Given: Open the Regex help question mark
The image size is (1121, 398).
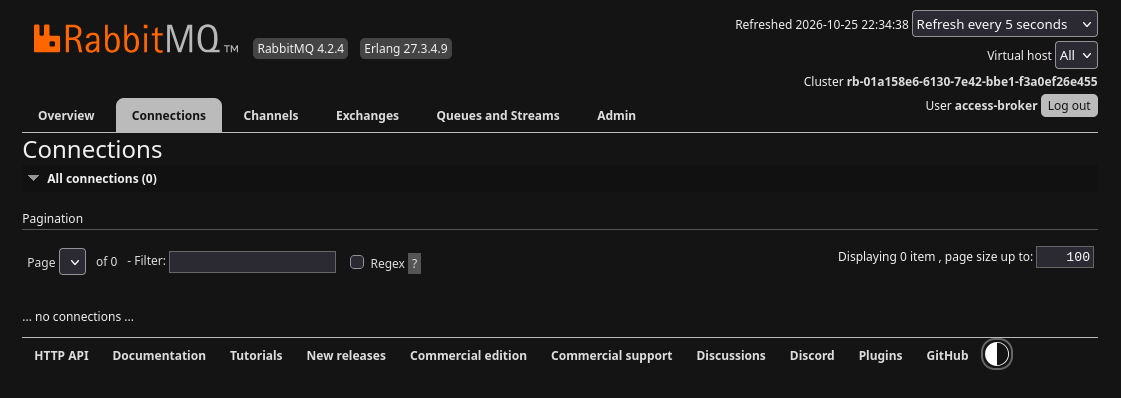Looking at the screenshot, I should point(414,264).
